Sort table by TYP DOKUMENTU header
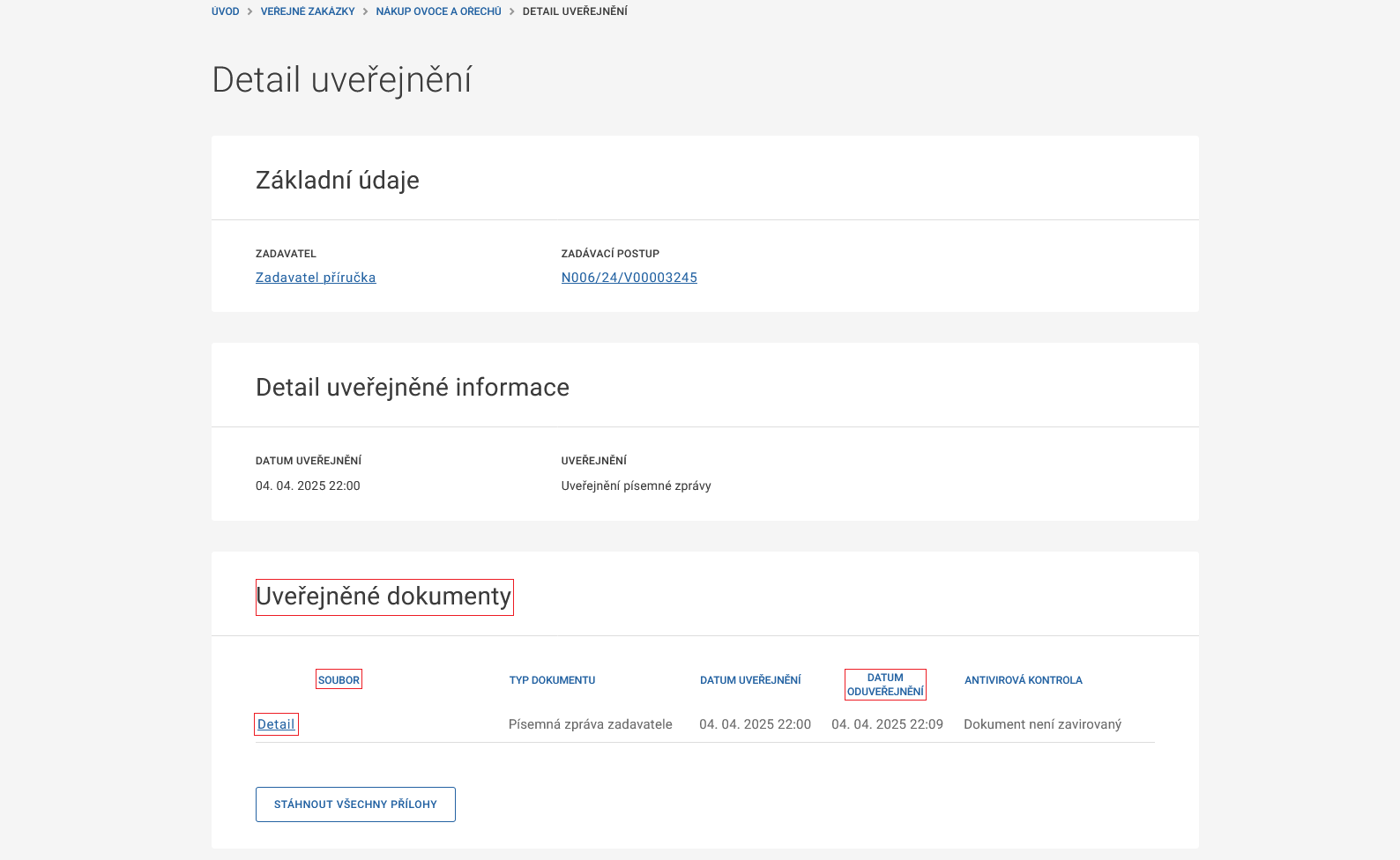The width and height of the screenshot is (1400, 860). pos(552,680)
